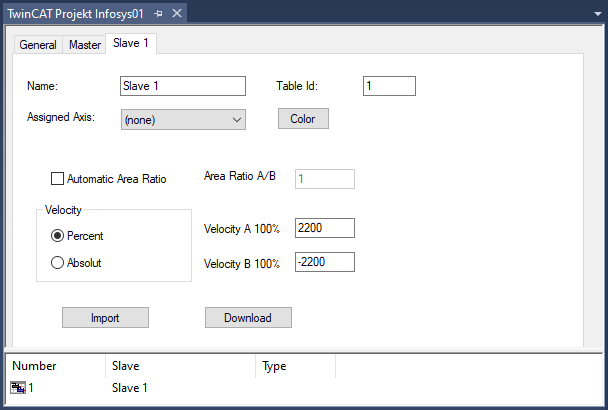This screenshot has width=608, height=410.
Task: Click the slave table icon in row 1
Action: pyautogui.click(x=18, y=388)
